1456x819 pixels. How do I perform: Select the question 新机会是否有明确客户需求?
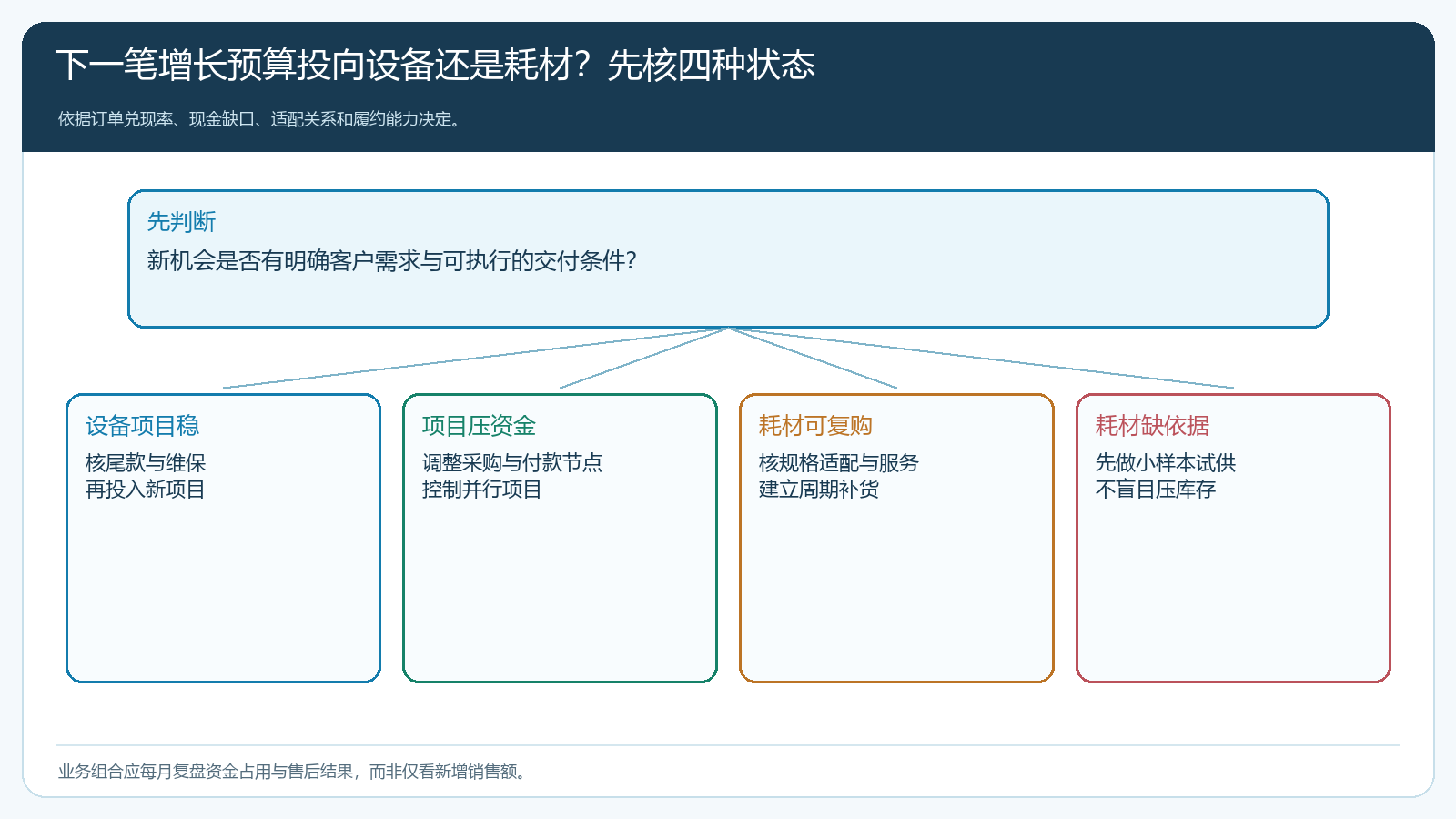click(391, 261)
